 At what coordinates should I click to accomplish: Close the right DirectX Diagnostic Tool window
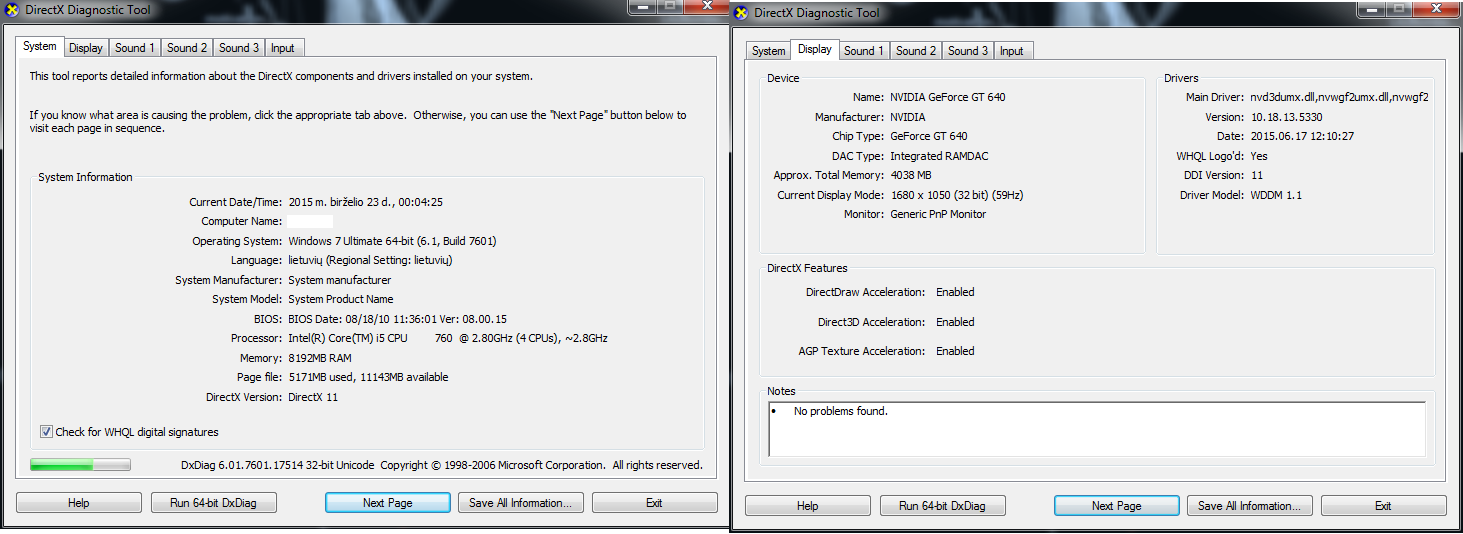pyautogui.click(x=1434, y=8)
